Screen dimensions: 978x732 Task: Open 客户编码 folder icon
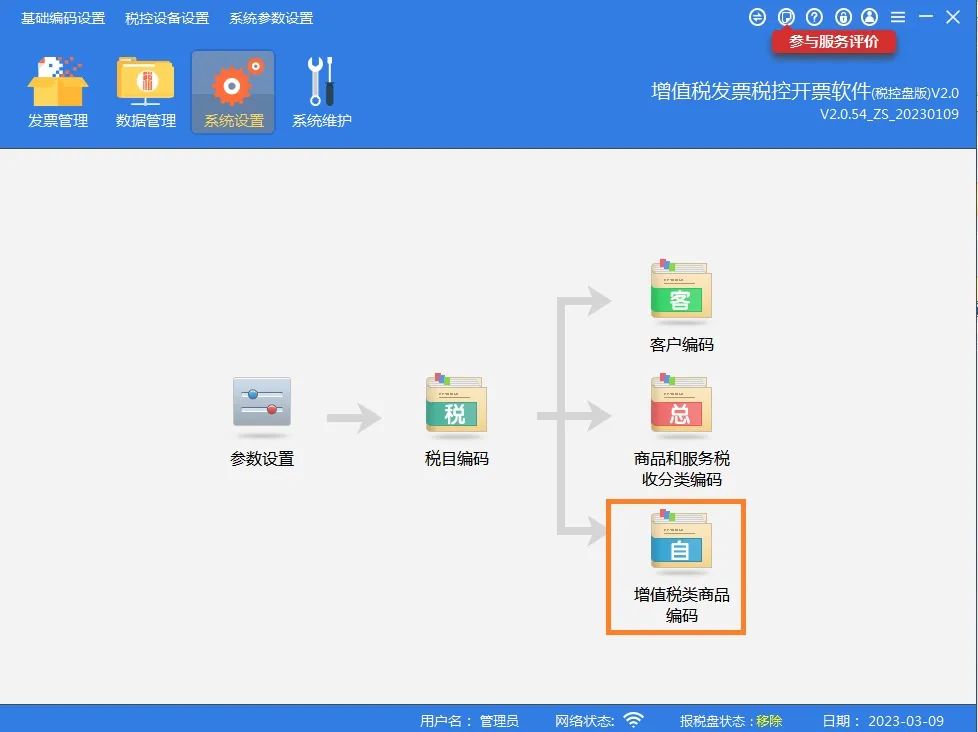(x=681, y=289)
